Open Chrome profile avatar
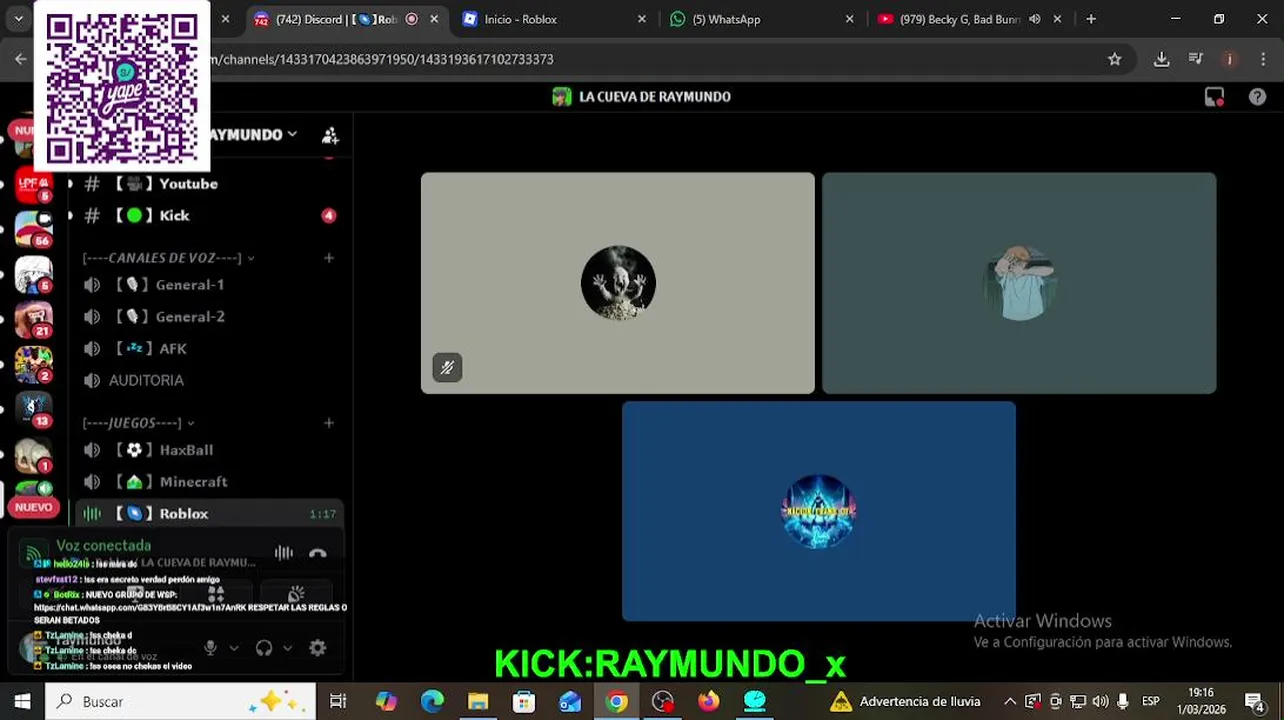This screenshot has height=720, width=1284. pyautogui.click(x=1230, y=59)
